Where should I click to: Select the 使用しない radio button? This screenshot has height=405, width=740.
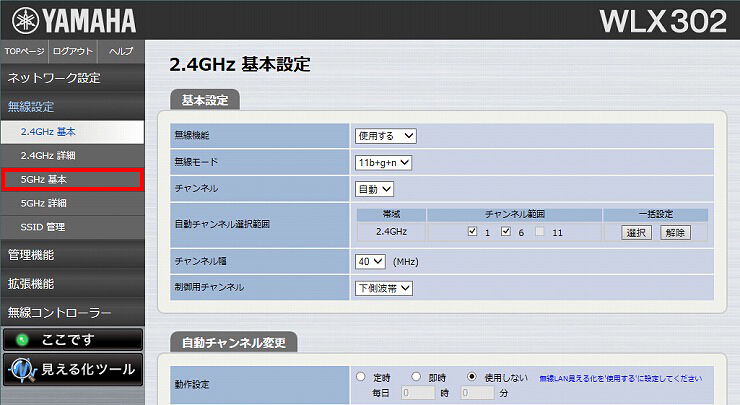tap(471, 377)
